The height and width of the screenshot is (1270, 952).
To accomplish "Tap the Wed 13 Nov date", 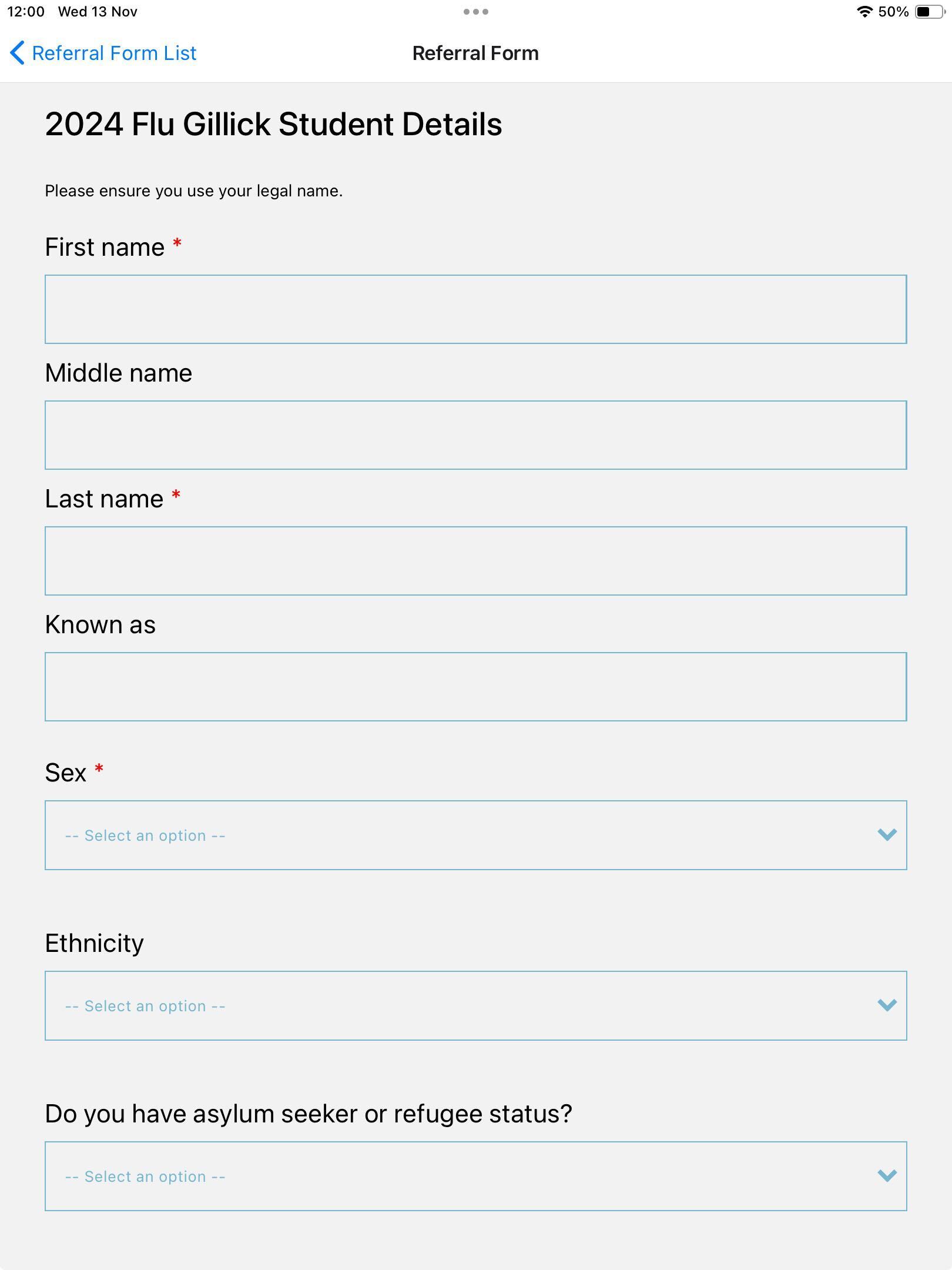I will pyautogui.click(x=98, y=12).
